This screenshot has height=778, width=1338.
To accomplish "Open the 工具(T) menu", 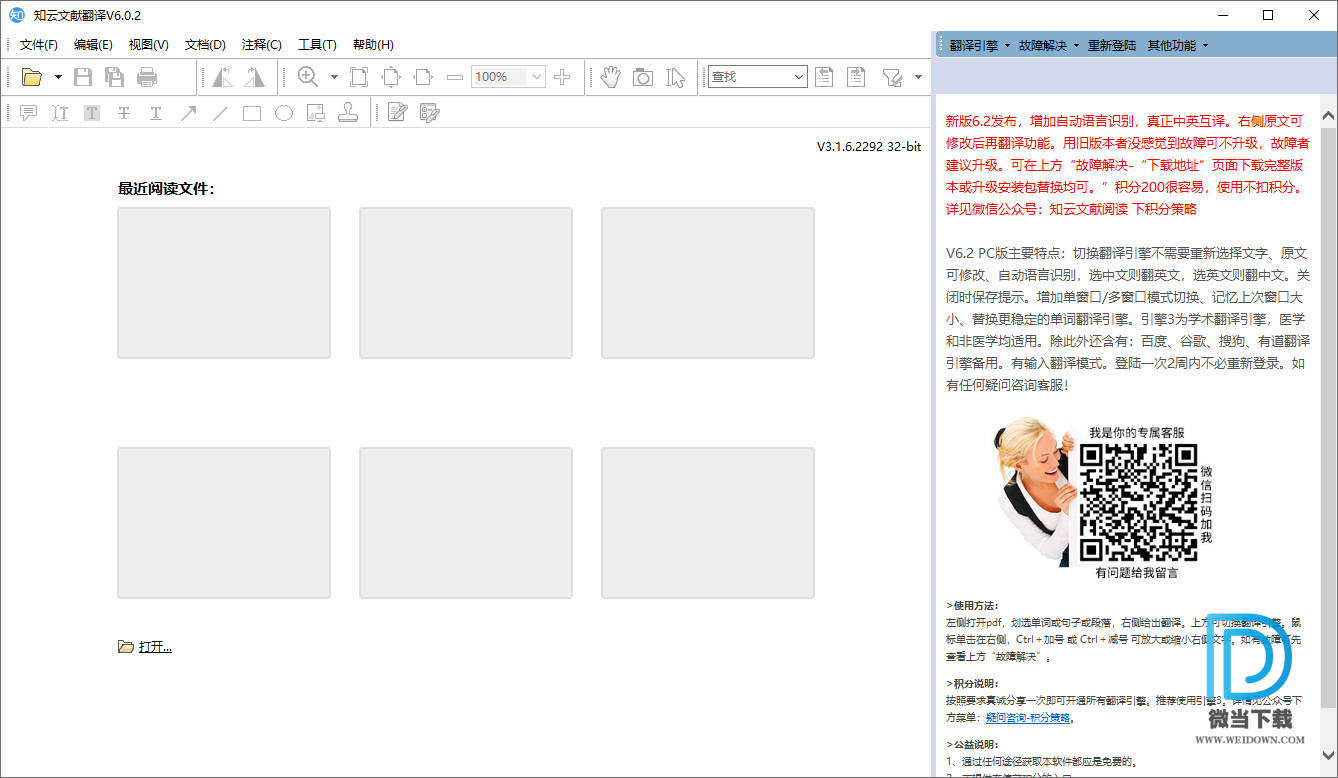I will click(x=317, y=45).
